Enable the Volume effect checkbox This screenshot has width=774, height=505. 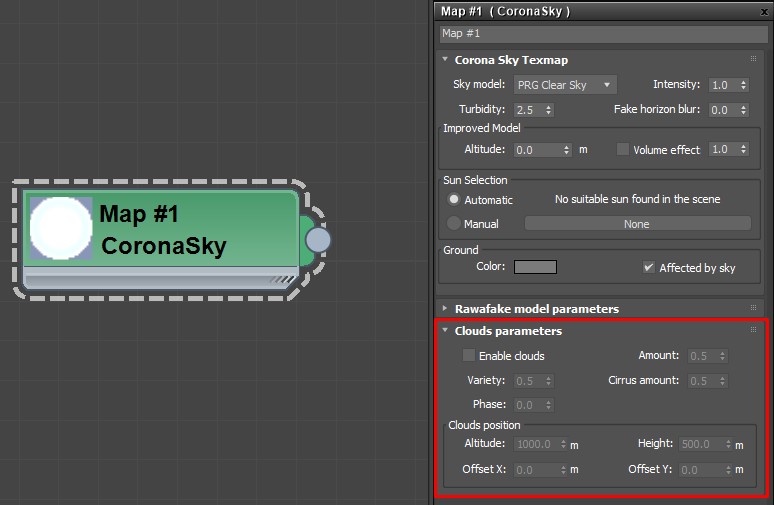tap(623, 149)
